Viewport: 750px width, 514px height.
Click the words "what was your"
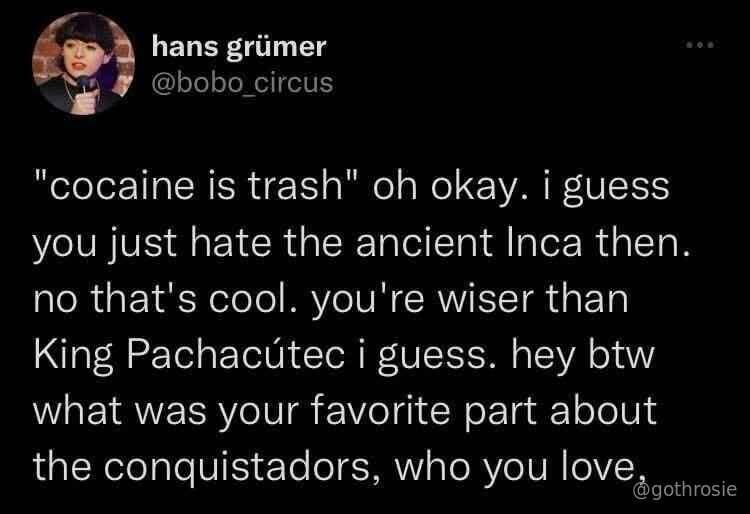click(x=166, y=412)
